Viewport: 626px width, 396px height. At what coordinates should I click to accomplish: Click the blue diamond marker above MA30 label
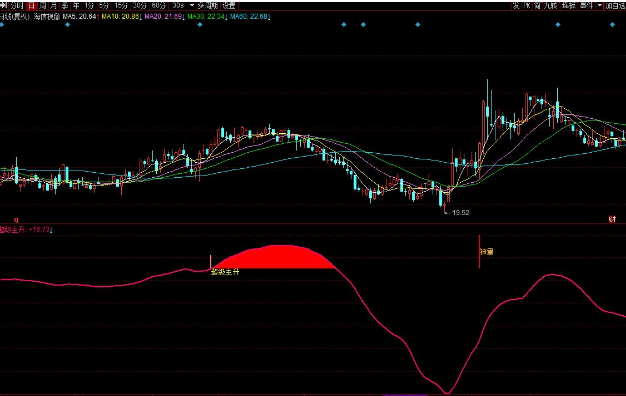click(200, 25)
